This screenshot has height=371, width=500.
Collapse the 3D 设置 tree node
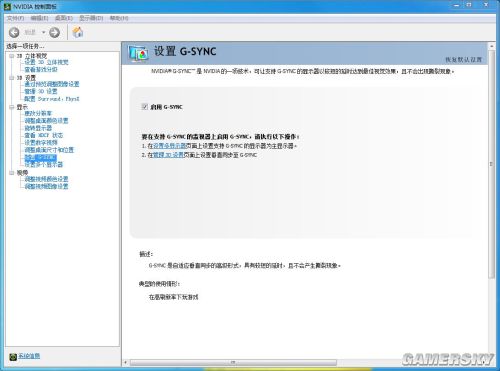pyautogui.click(x=12, y=78)
